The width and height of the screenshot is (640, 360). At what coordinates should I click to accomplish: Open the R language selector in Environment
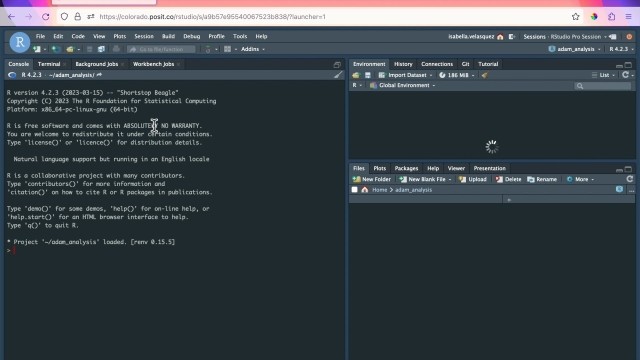click(357, 85)
